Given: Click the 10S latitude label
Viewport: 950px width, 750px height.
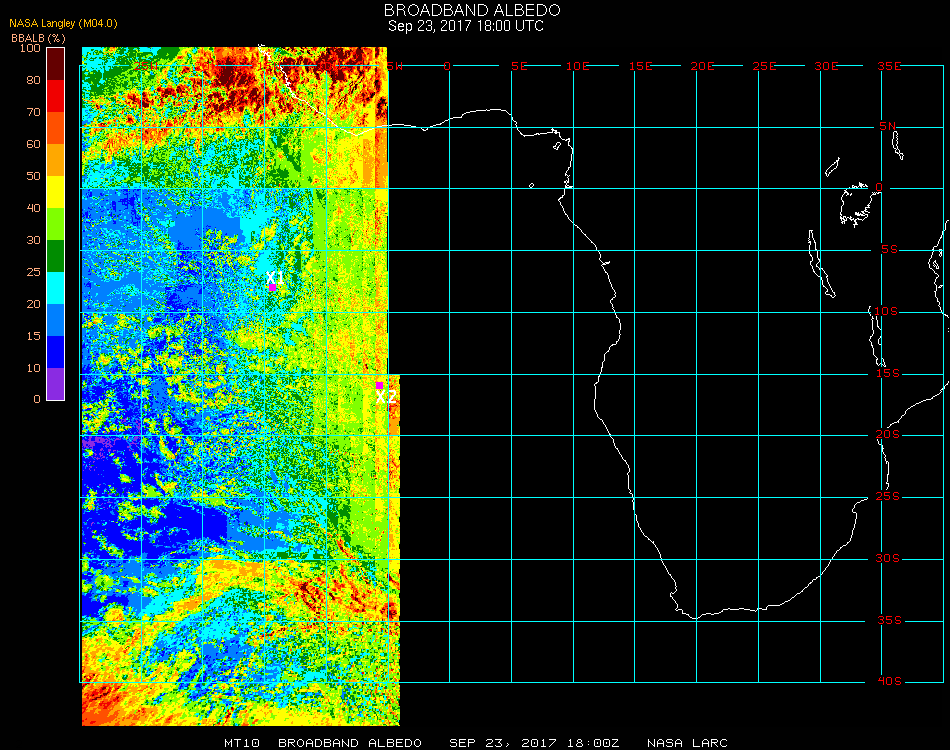Looking at the screenshot, I should coord(886,311).
